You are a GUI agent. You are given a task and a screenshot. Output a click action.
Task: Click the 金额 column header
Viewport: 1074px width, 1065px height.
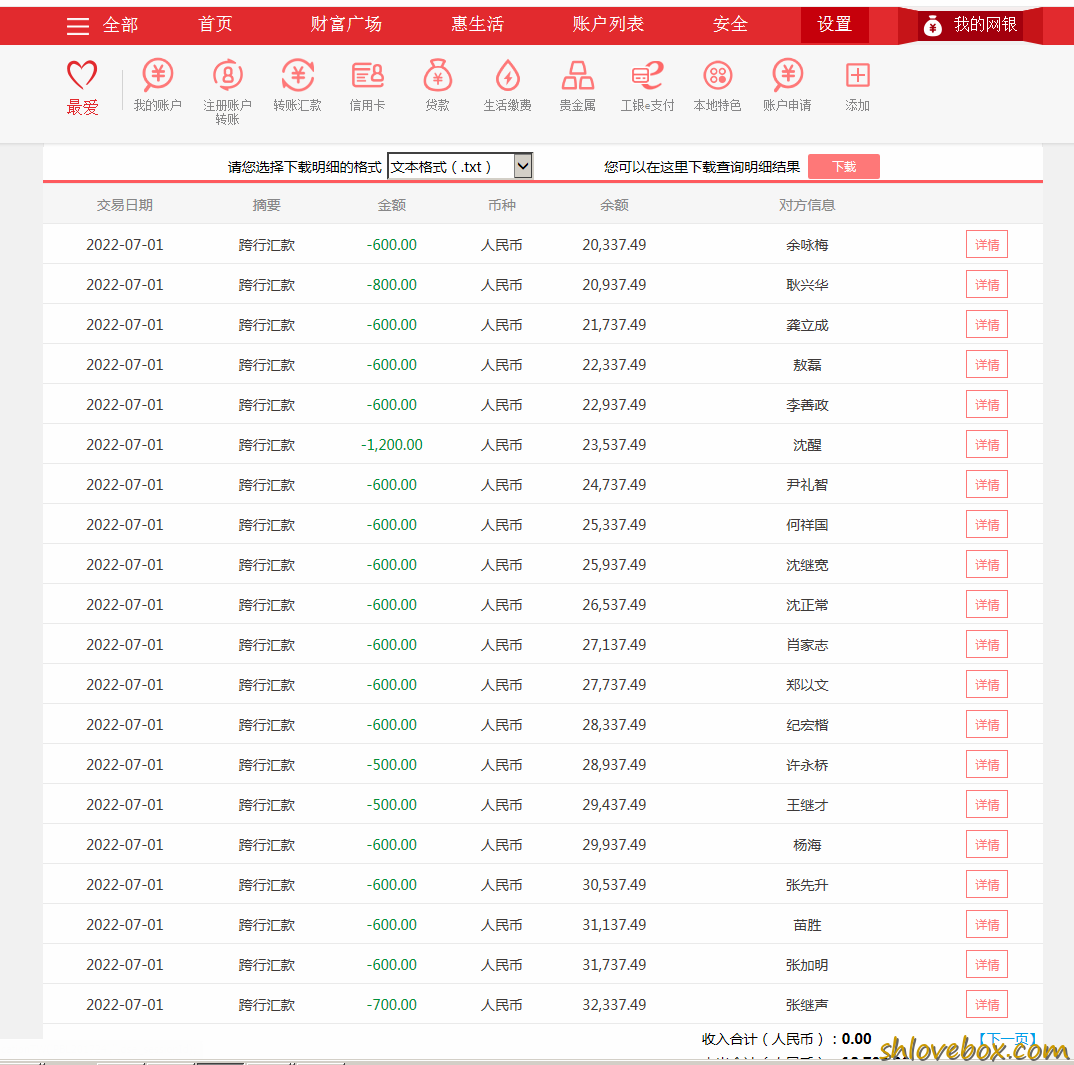pos(392,205)
